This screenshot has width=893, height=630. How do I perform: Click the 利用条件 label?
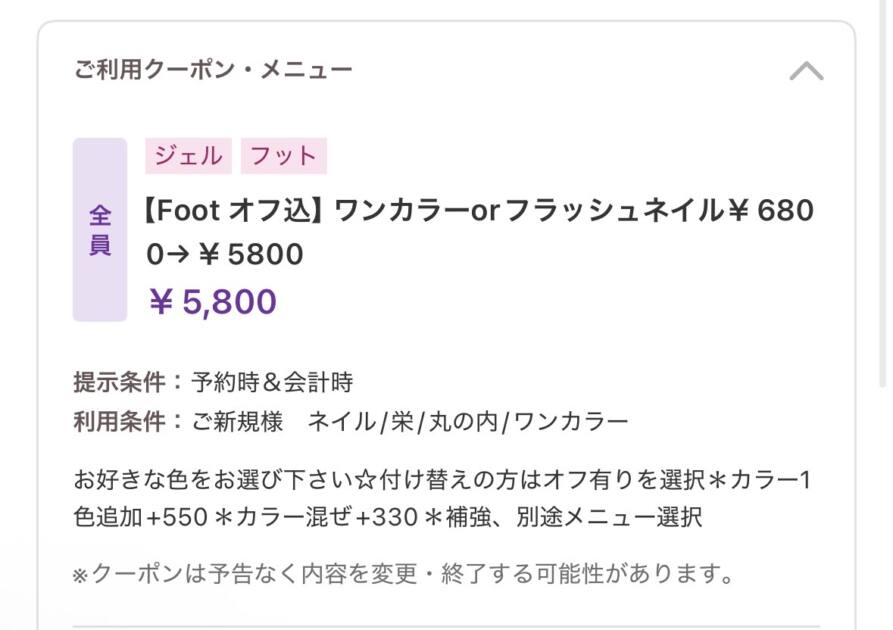pos(118,421)
